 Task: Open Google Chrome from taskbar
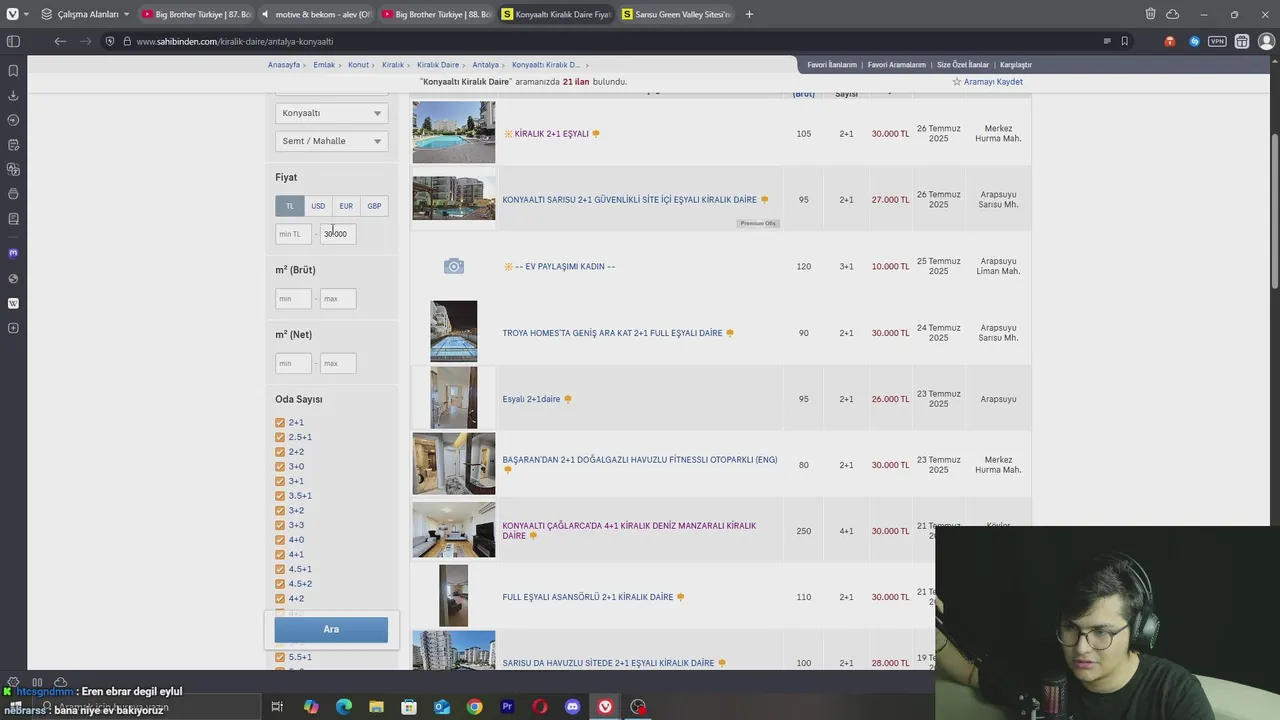click(474, 707)
